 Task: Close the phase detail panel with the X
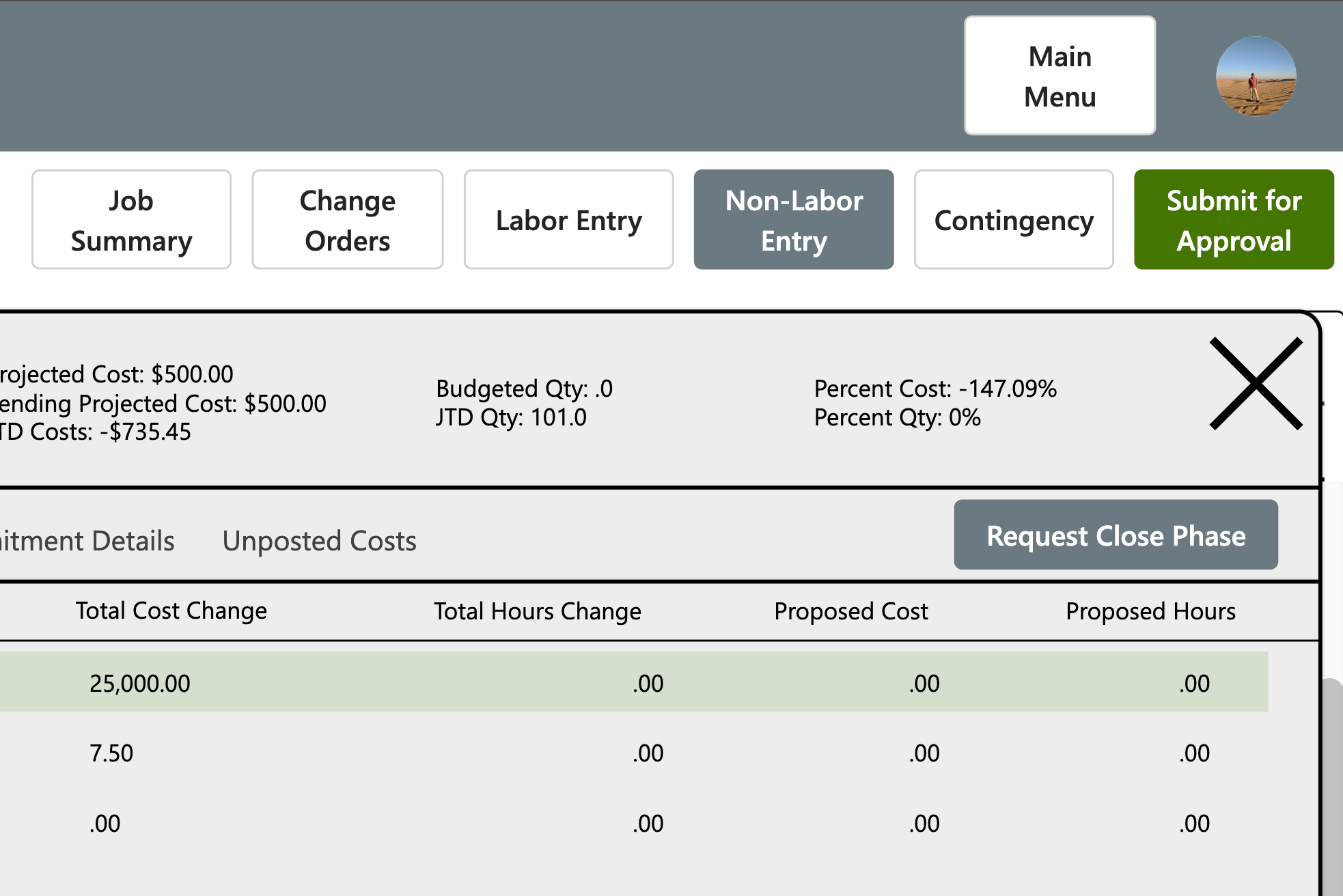coord(1256,384)
